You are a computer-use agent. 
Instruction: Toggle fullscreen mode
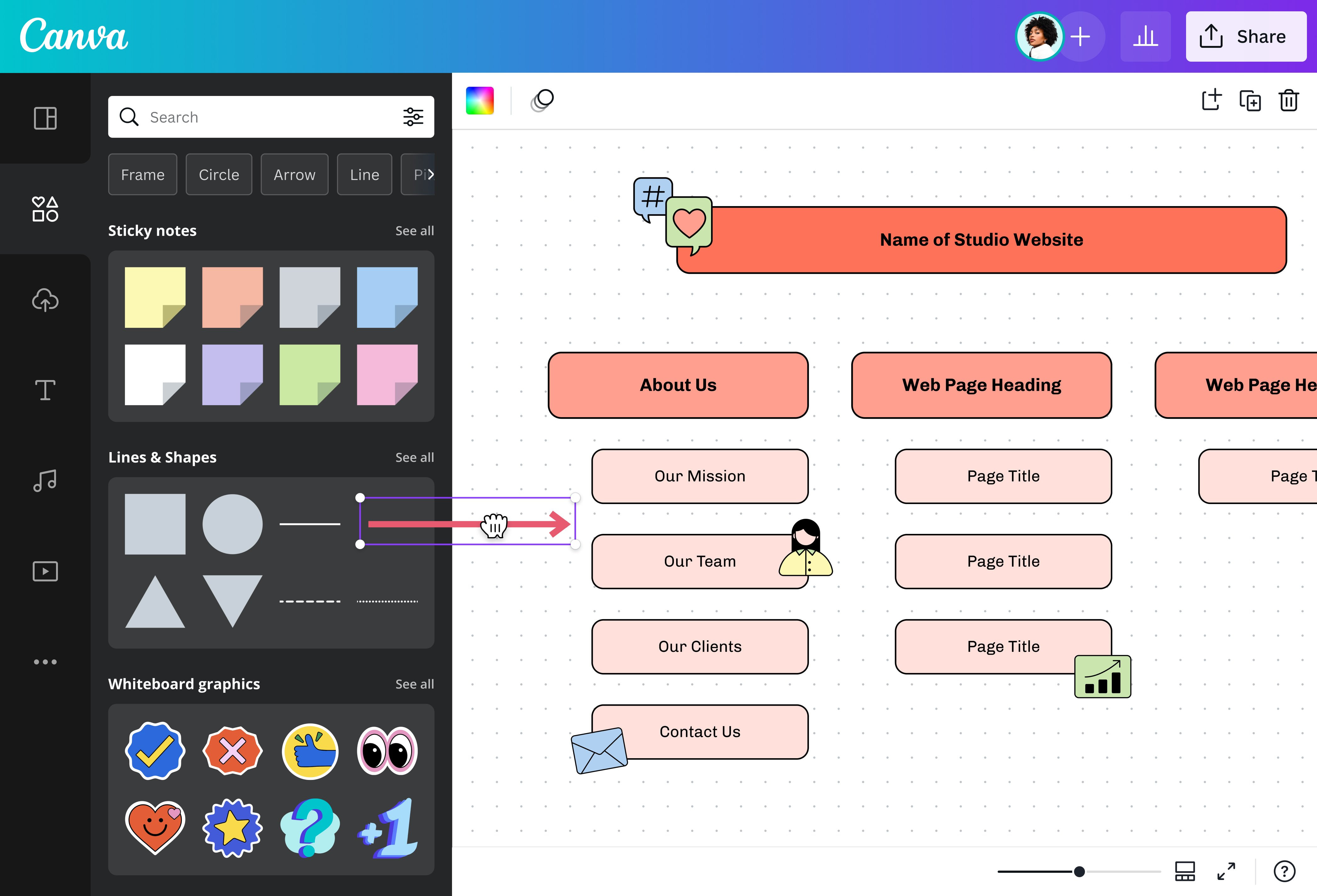click(1226, 871)
